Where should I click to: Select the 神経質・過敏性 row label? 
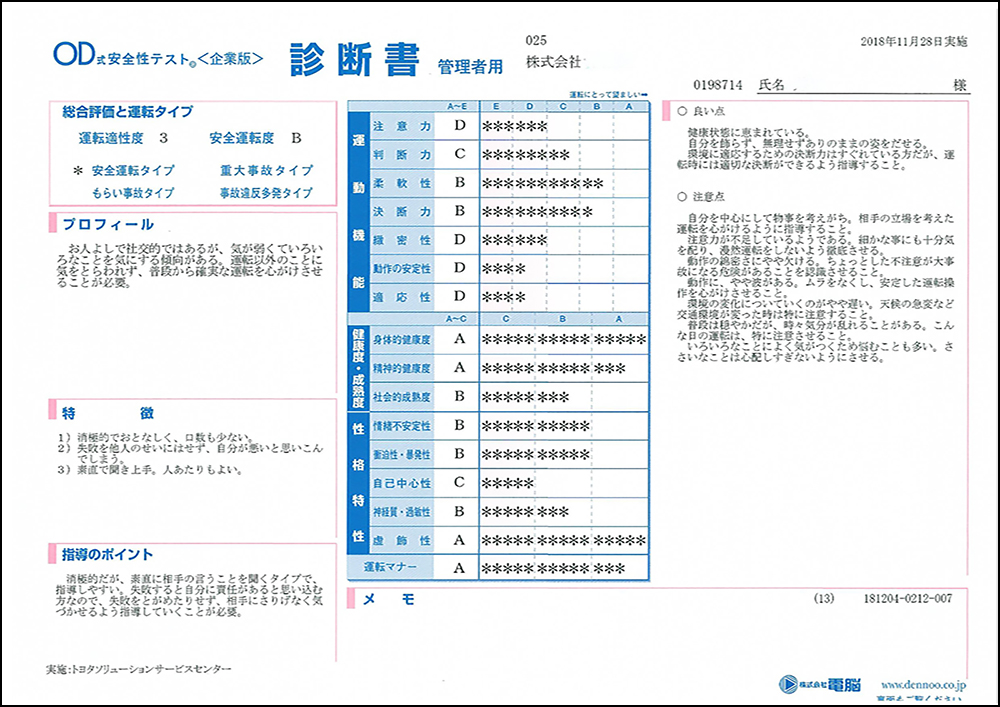(402, 512)
